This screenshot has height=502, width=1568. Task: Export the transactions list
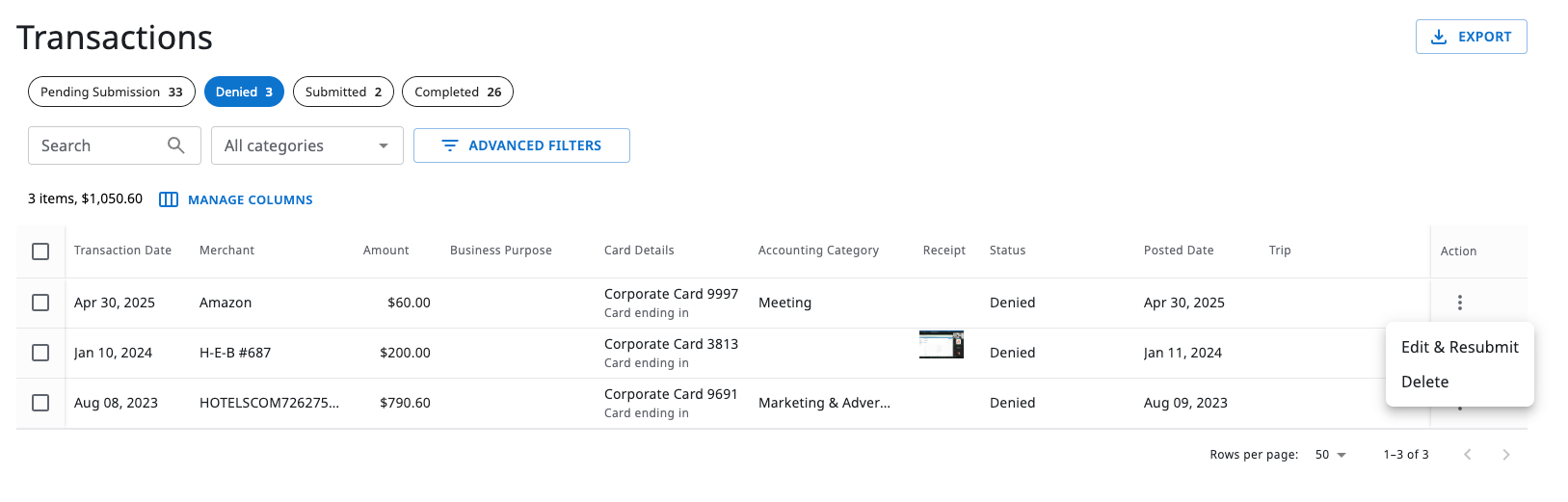[1471, 37]
